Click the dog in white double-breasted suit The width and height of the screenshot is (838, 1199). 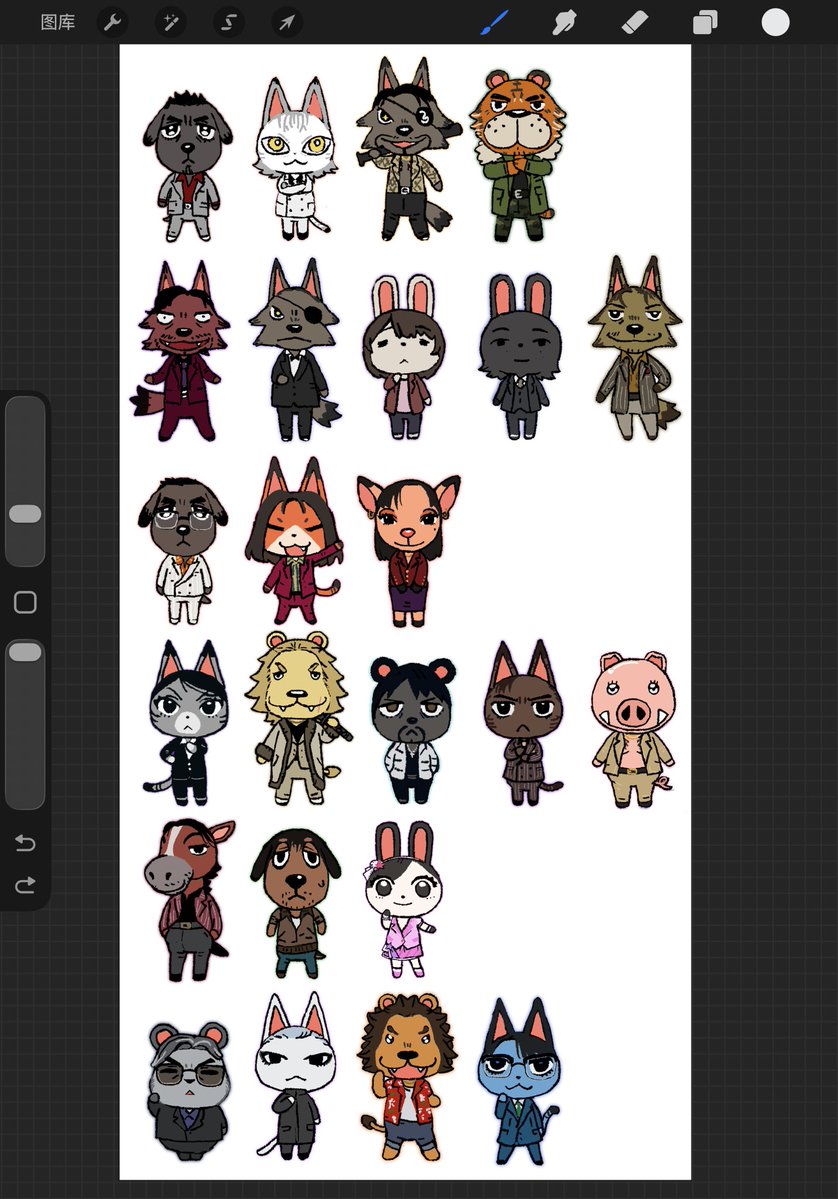coord(183,551)
